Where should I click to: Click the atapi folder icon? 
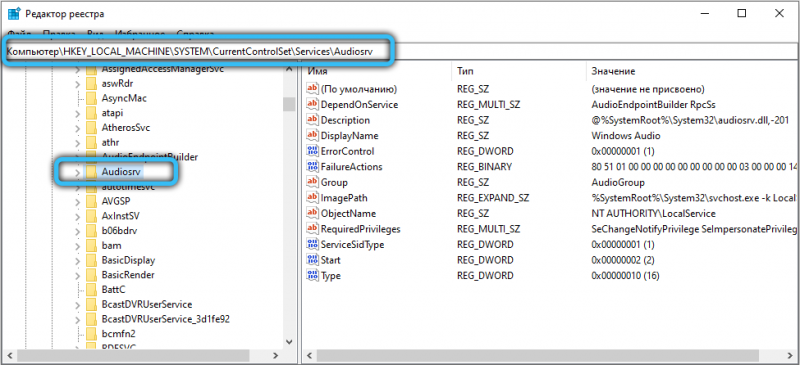tap(91, 113)
